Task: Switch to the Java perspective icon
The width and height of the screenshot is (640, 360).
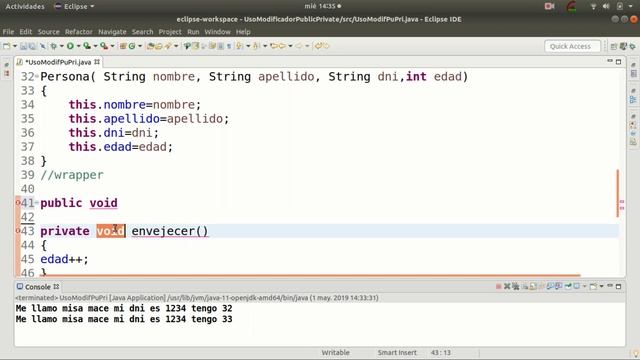Action: point(623,47)
